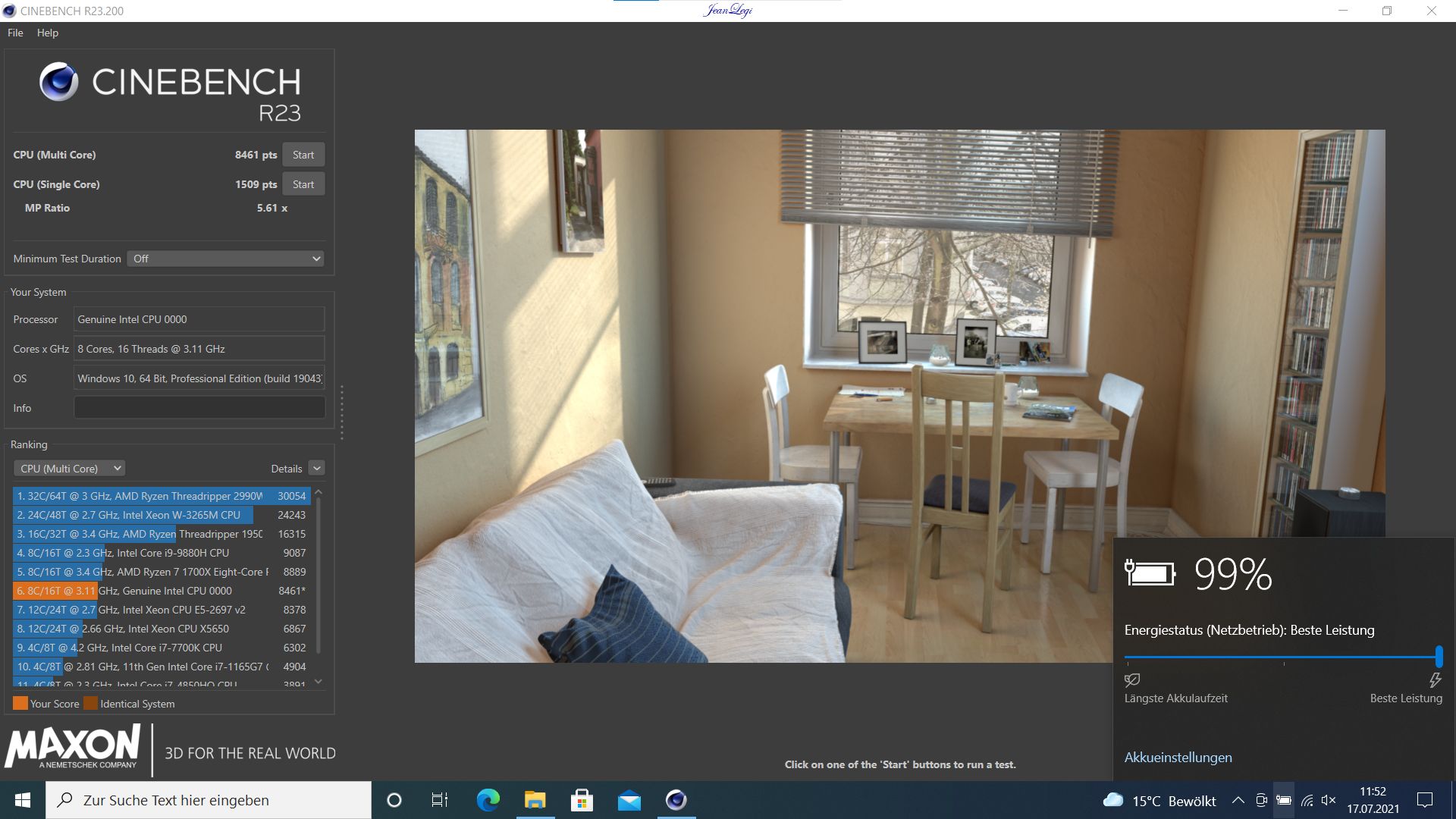Open Microsoft Store from the taskbar
Viewport: 1456px width, 819px height.
pos(582,800)
